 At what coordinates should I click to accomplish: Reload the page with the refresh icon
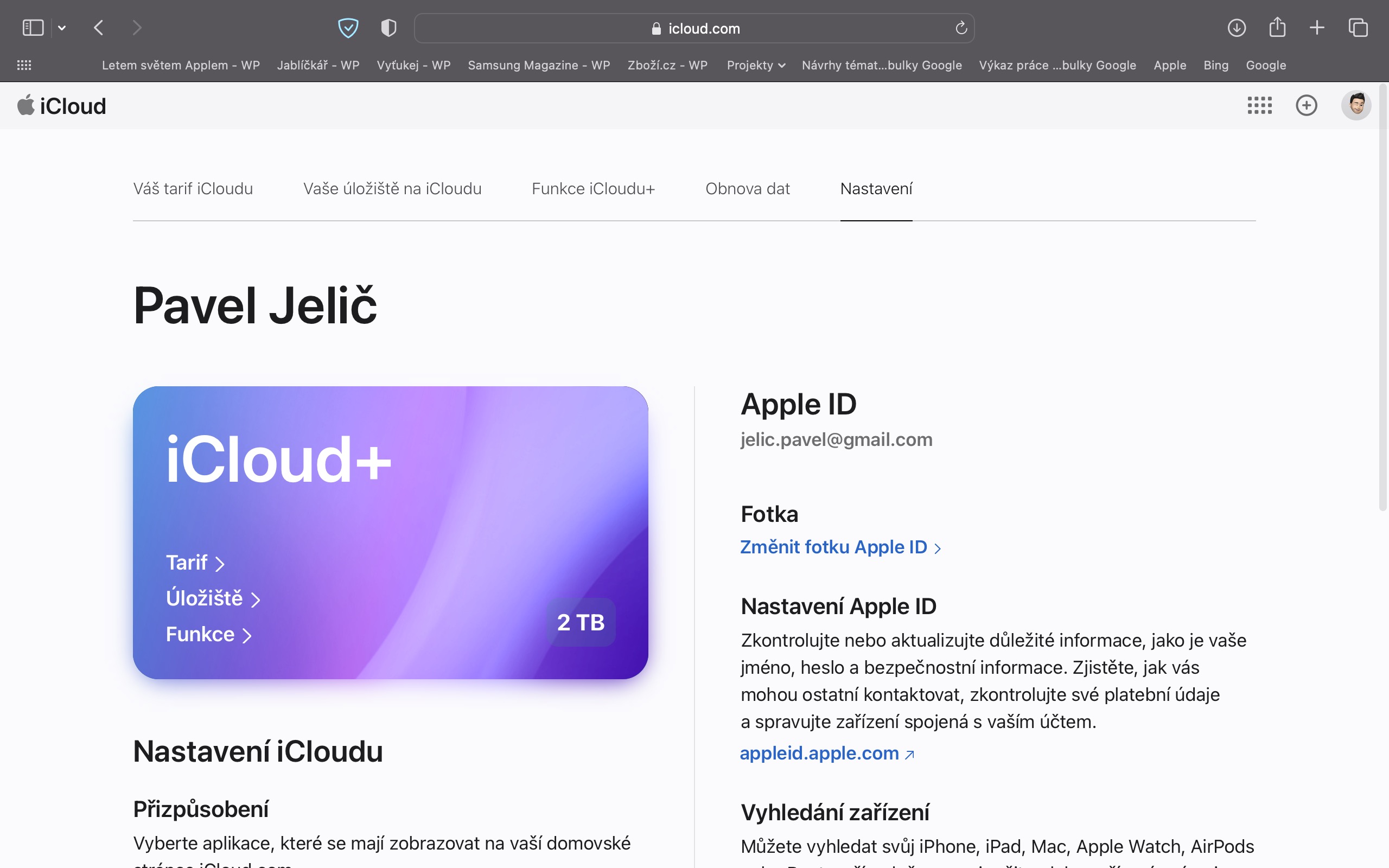point(961,28)
